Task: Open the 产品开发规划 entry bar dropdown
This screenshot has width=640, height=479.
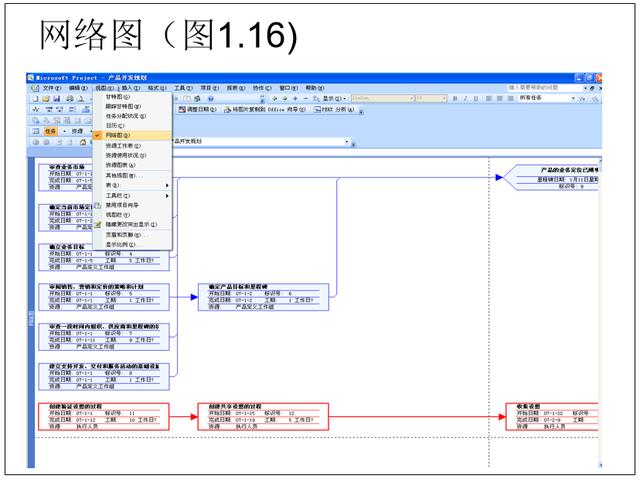Action: pos(347,142)
